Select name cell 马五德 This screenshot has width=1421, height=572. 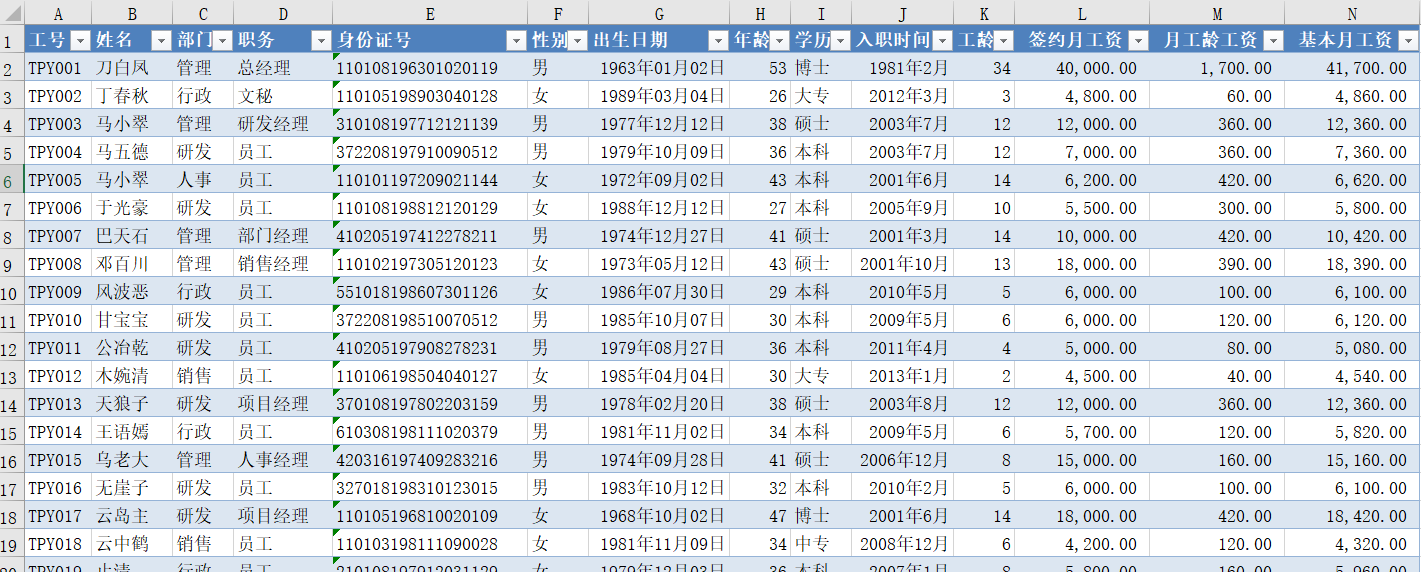tap(132, 153)
